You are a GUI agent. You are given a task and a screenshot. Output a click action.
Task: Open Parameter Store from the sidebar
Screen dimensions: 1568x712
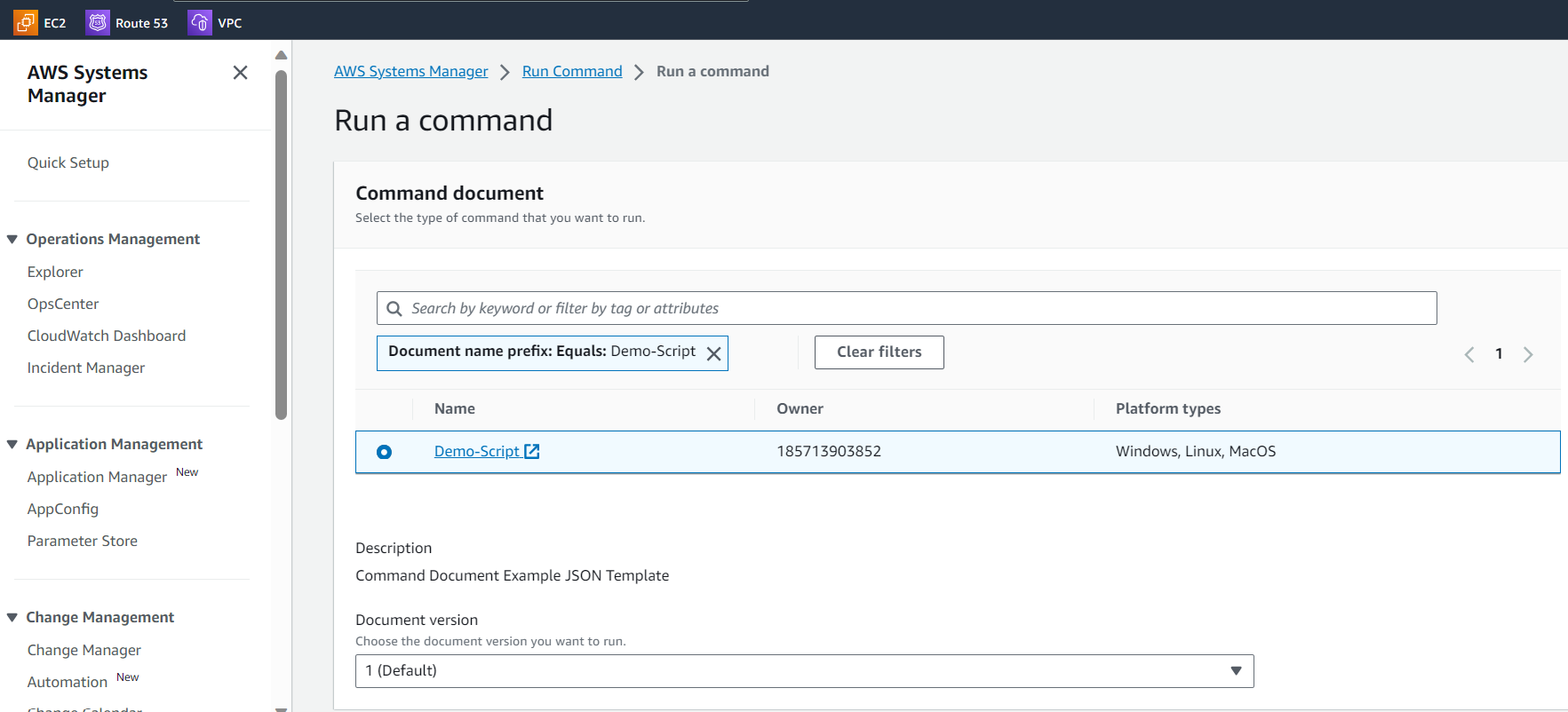tap(82, 541)
